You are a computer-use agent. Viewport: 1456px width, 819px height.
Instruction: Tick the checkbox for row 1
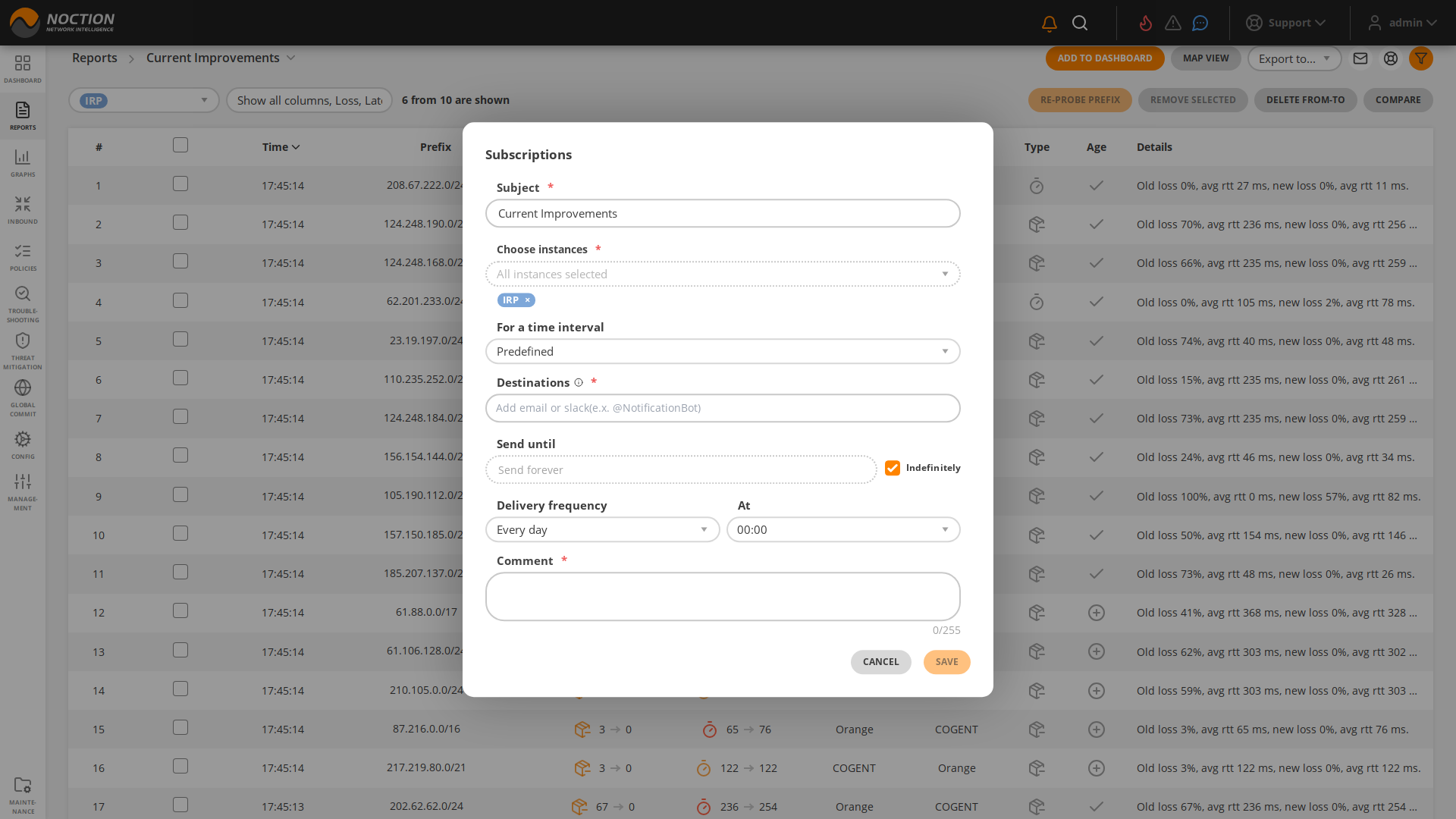pos(180,184)
